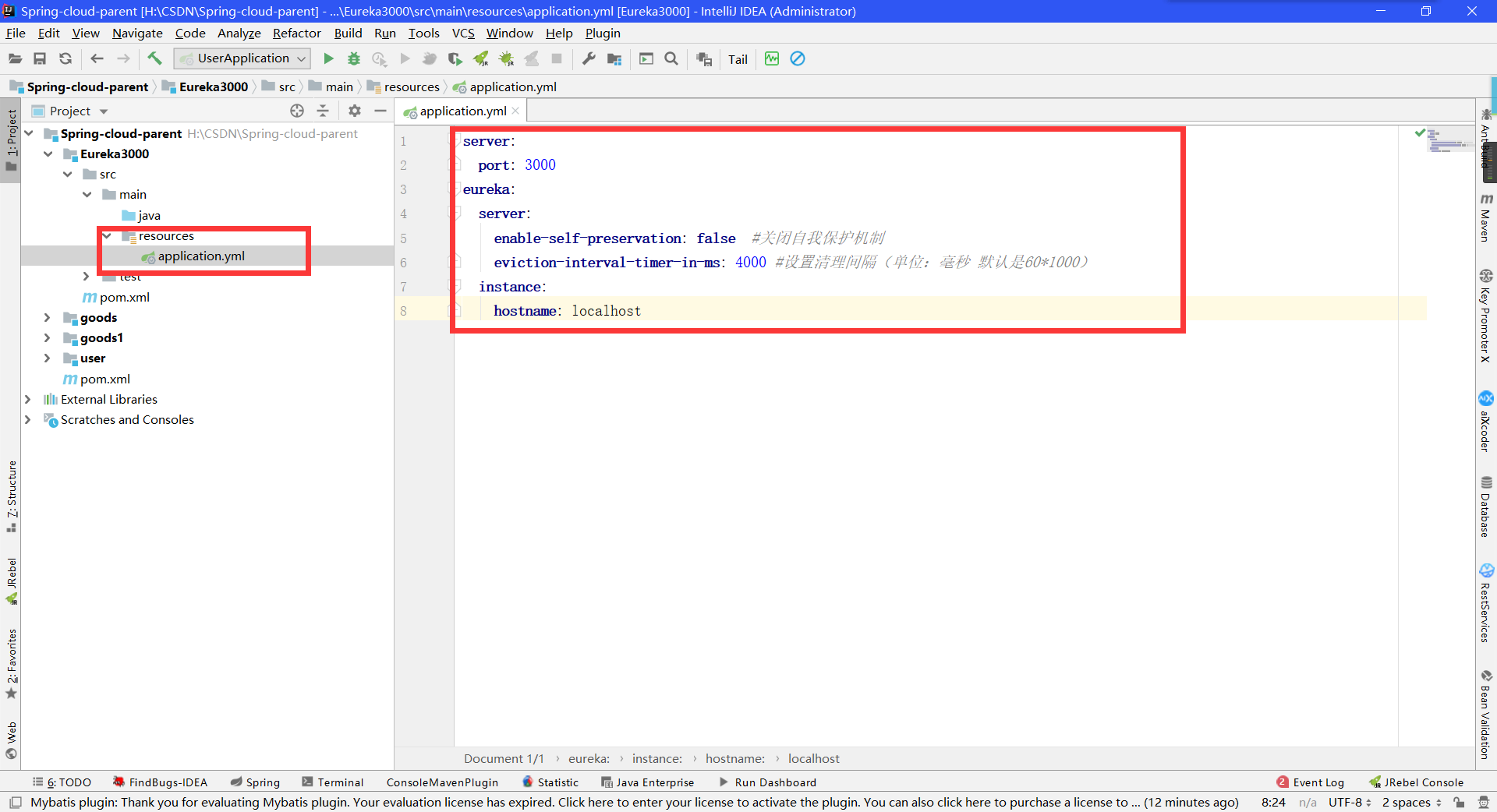Open the Run Dashboard tool window

click(767, 782)
